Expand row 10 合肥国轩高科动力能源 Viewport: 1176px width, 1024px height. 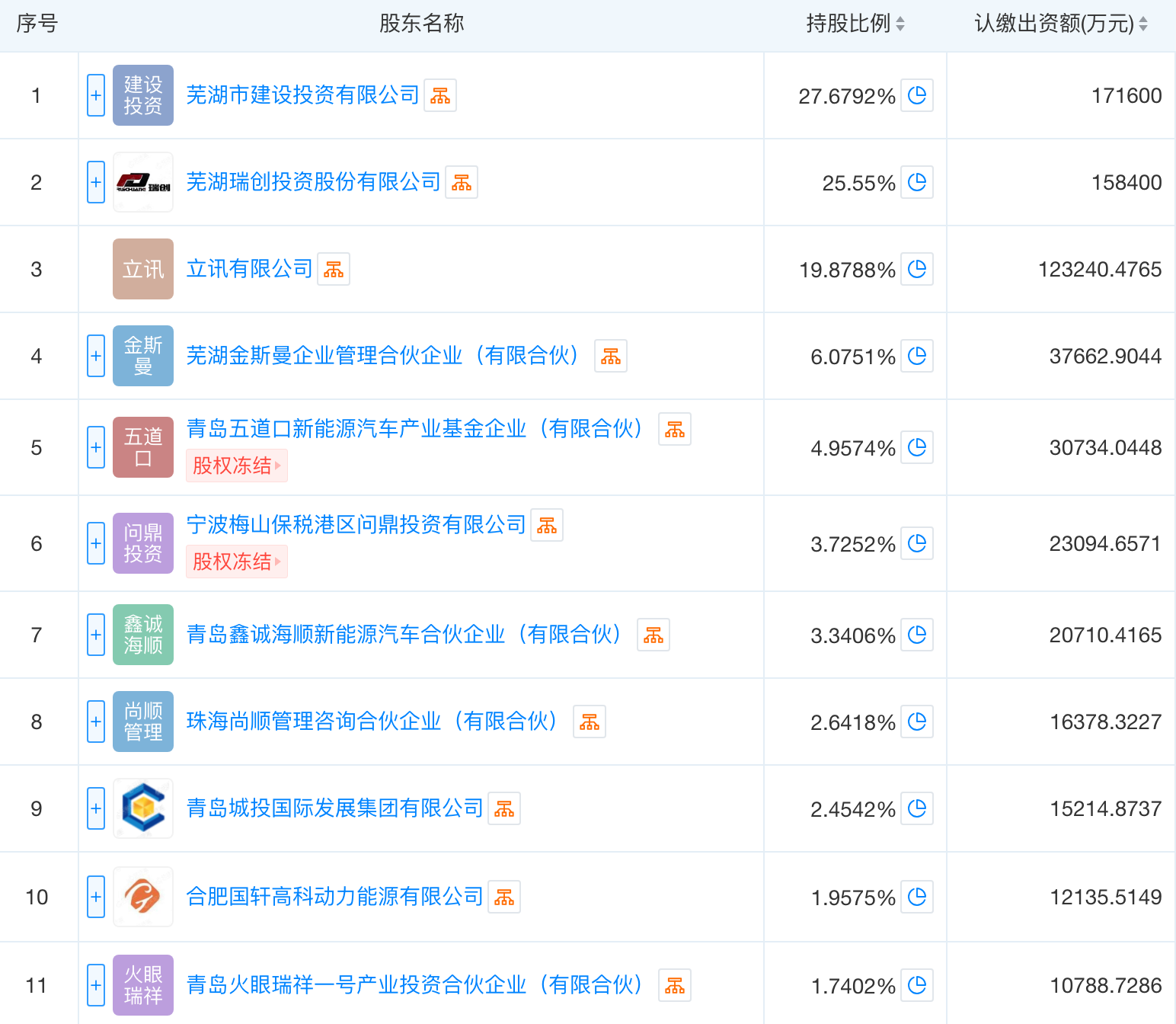pyautogui.click(x=96, y=897)
